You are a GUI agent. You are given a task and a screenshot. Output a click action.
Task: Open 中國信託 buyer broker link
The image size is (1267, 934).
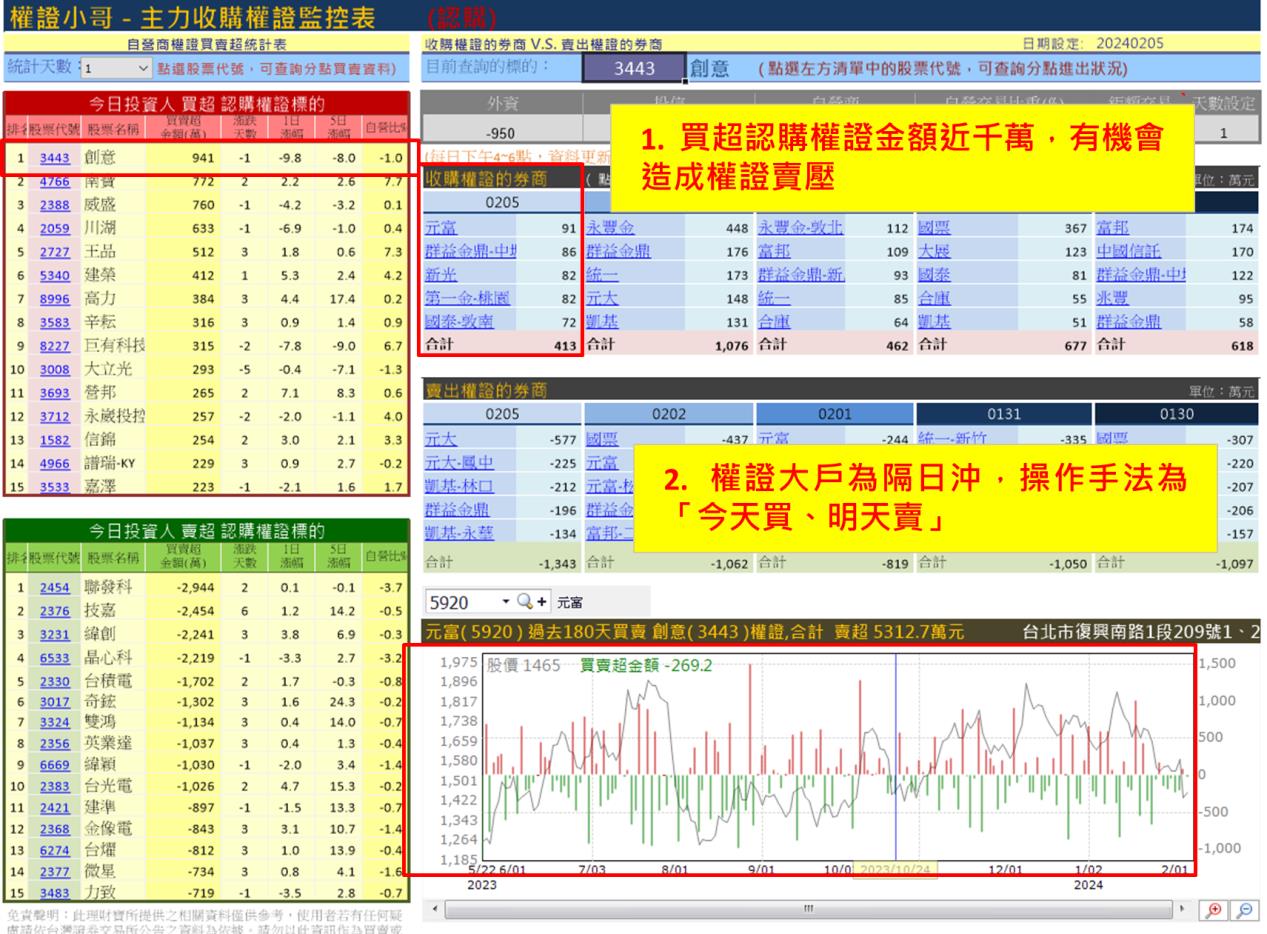pyautogui.click(x=1130, y=251)
